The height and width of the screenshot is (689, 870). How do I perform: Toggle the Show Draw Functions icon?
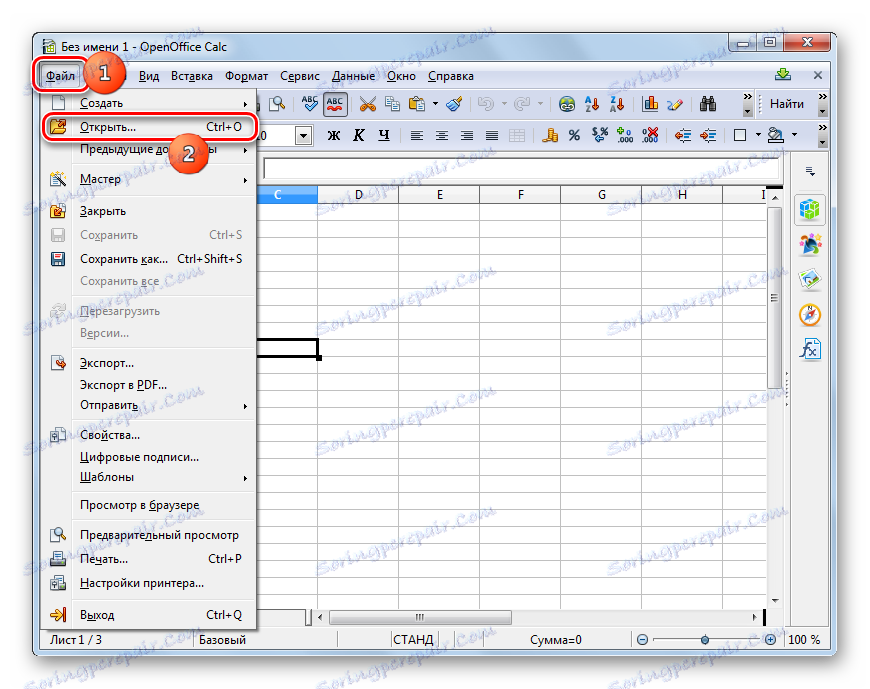tap(675, 104)
